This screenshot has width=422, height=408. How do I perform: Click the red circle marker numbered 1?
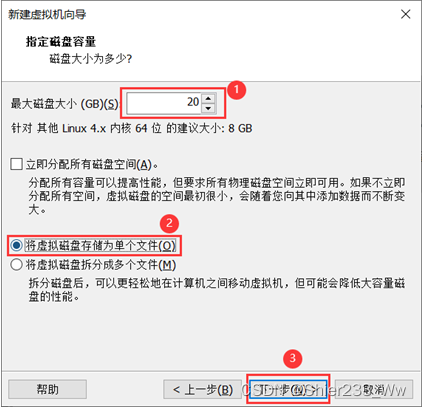[237, 90]
